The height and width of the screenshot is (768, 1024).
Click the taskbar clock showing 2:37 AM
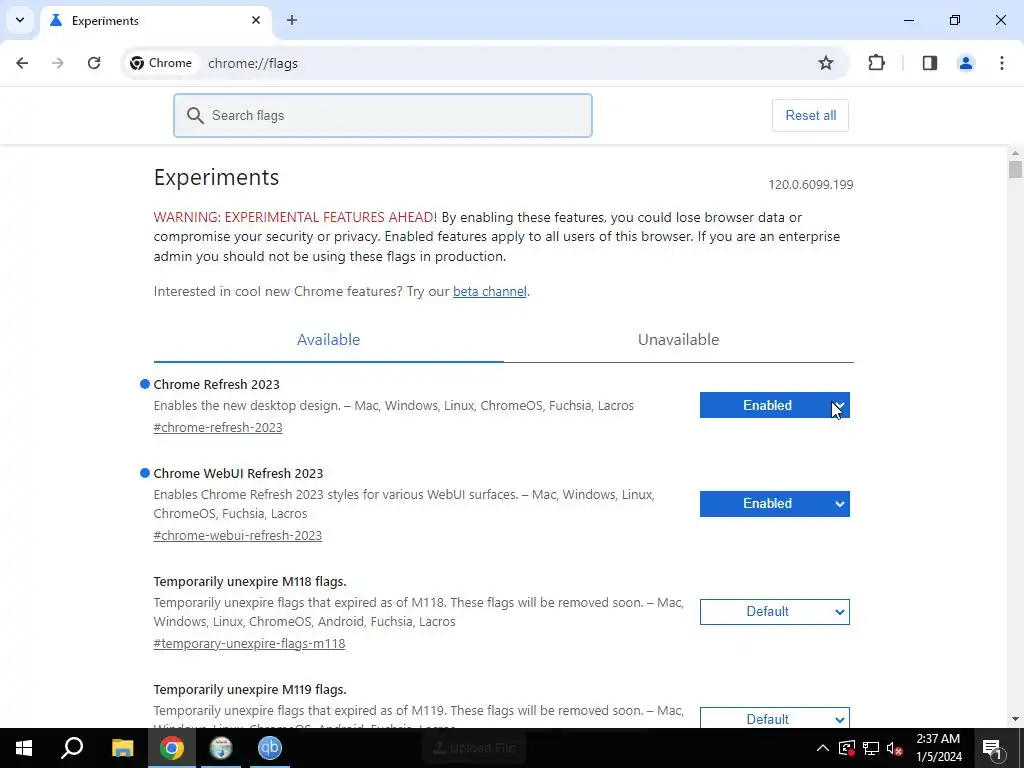tap(938, 748)
